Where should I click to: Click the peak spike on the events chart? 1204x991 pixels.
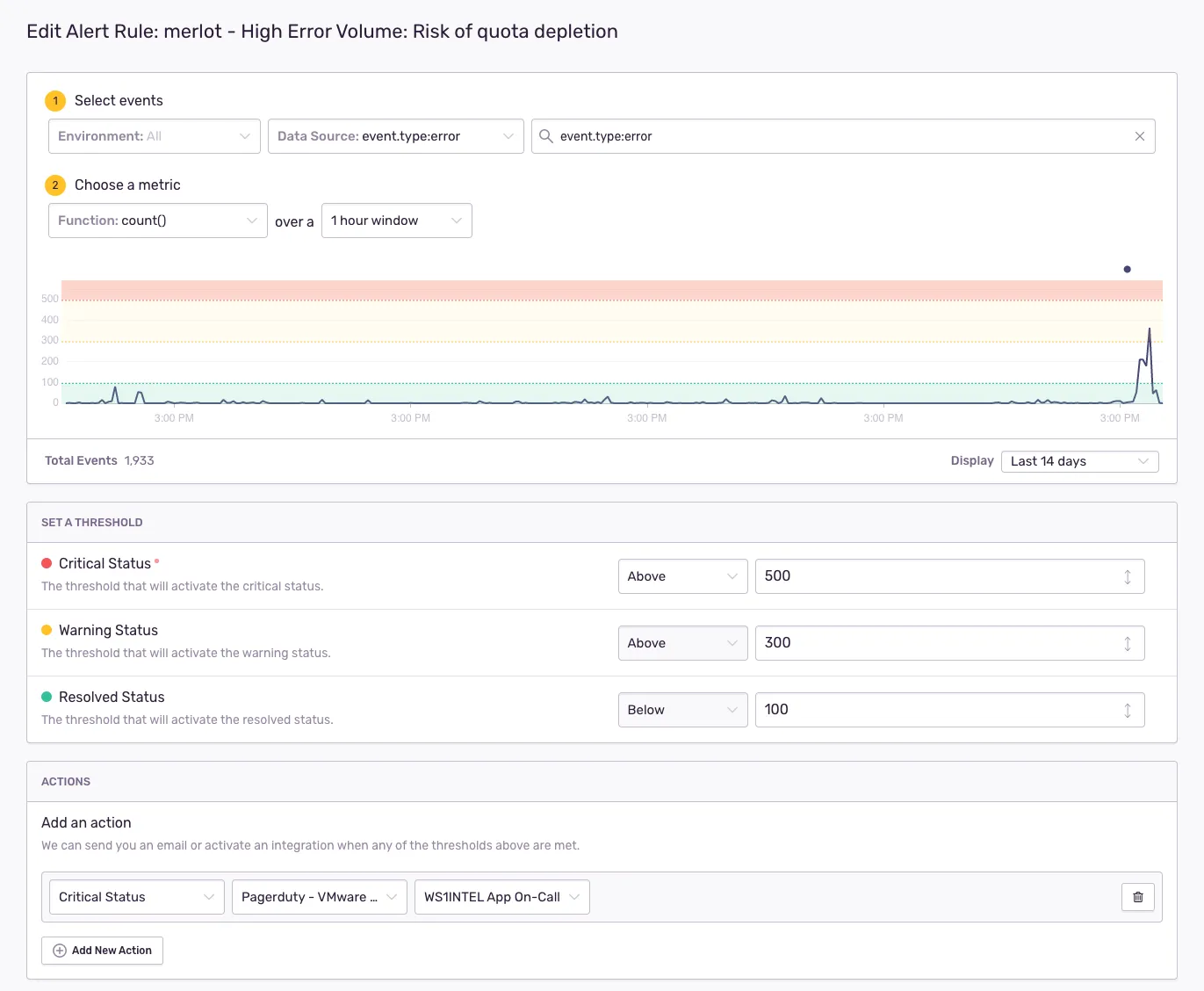1149,330
